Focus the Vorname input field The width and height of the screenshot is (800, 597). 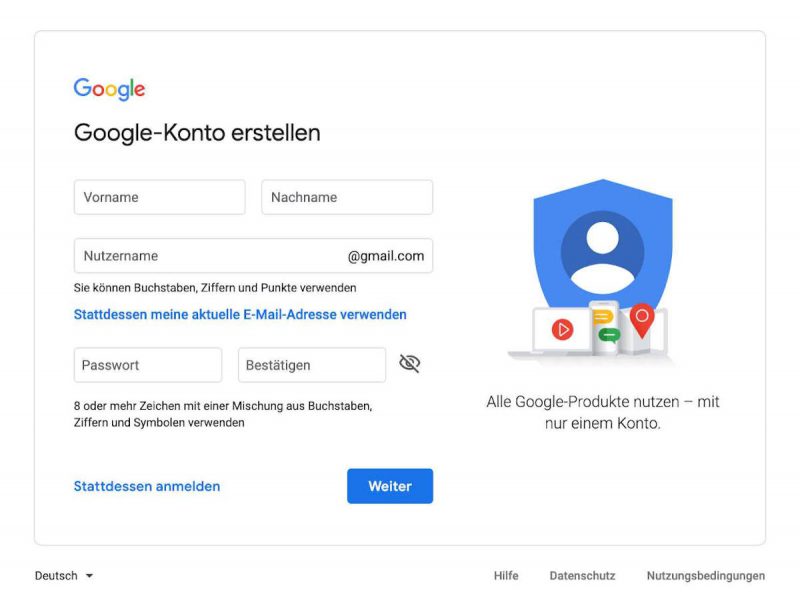(x=159, y=197)
